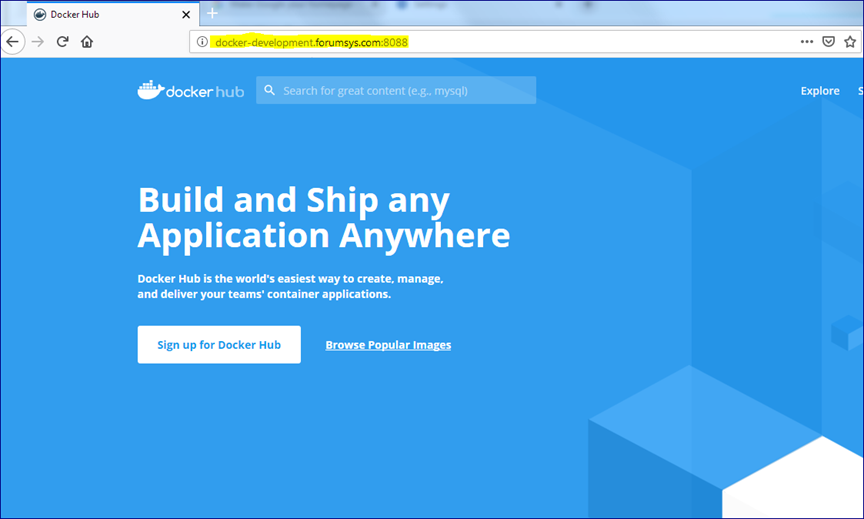864x519 pixels.
Task: Bookmark this page with the star icon
Action: (x=850, y=42)
